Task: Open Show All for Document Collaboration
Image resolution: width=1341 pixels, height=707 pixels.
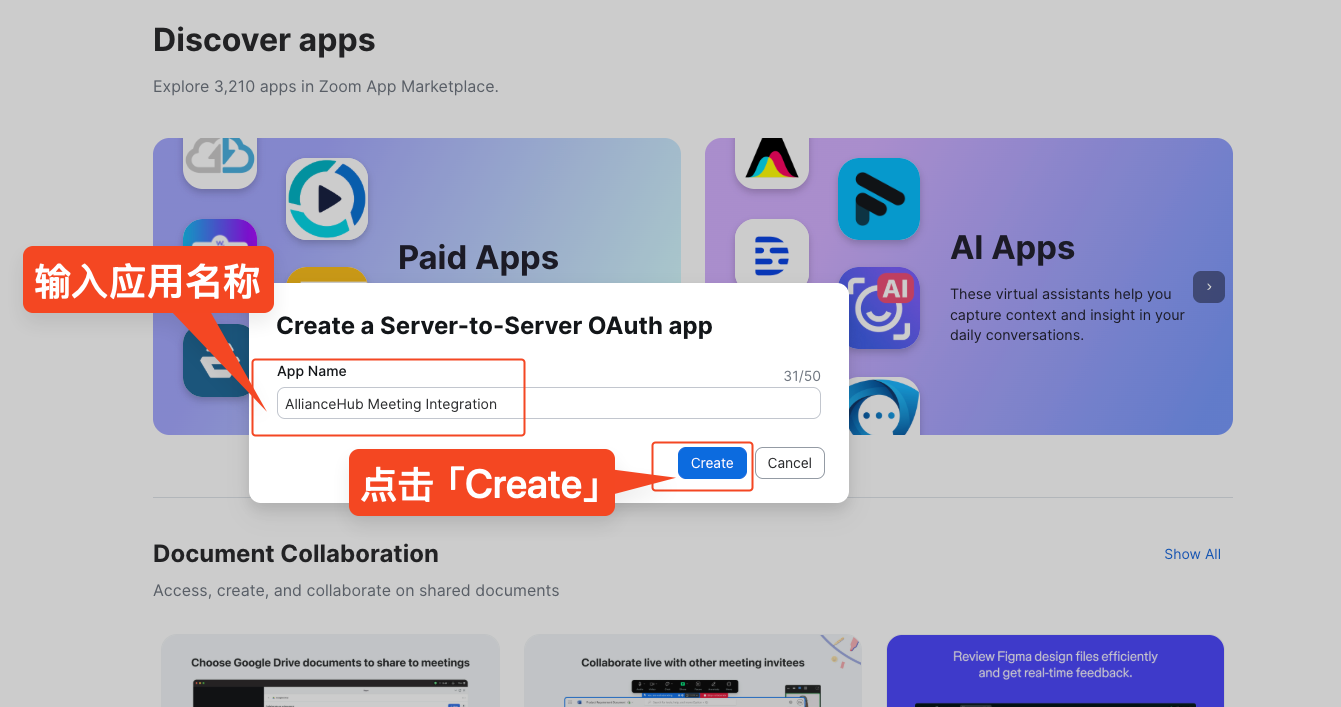Action: click(1192, 554)
